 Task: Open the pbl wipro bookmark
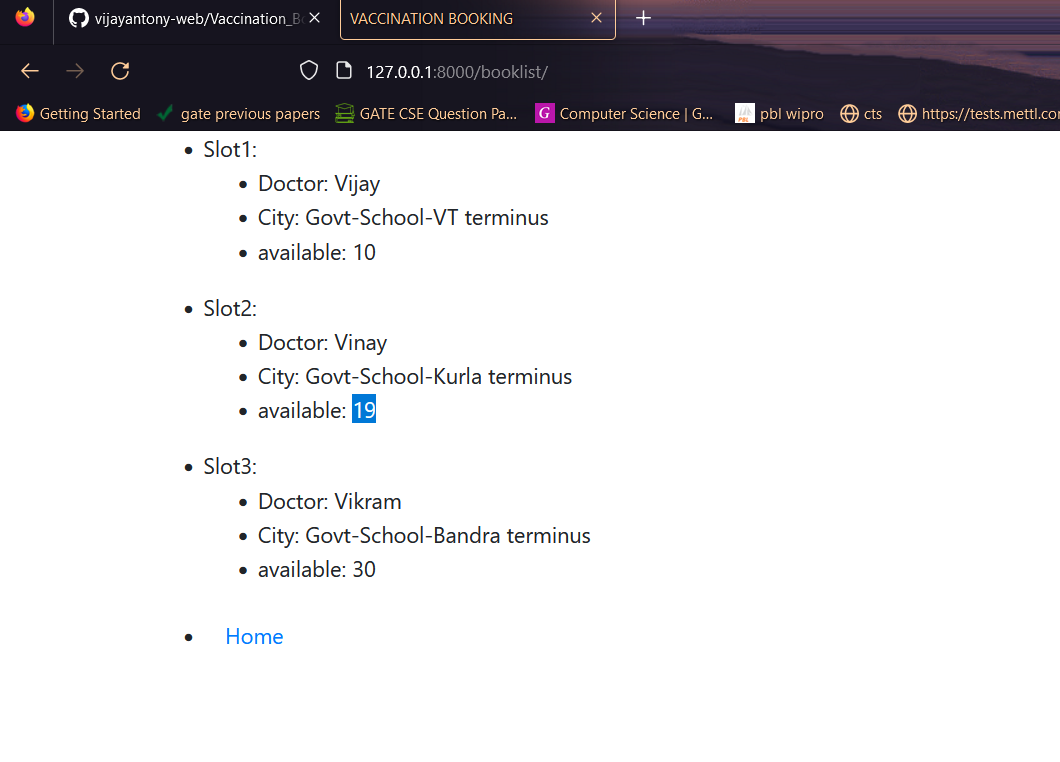(x=779, y=113)
